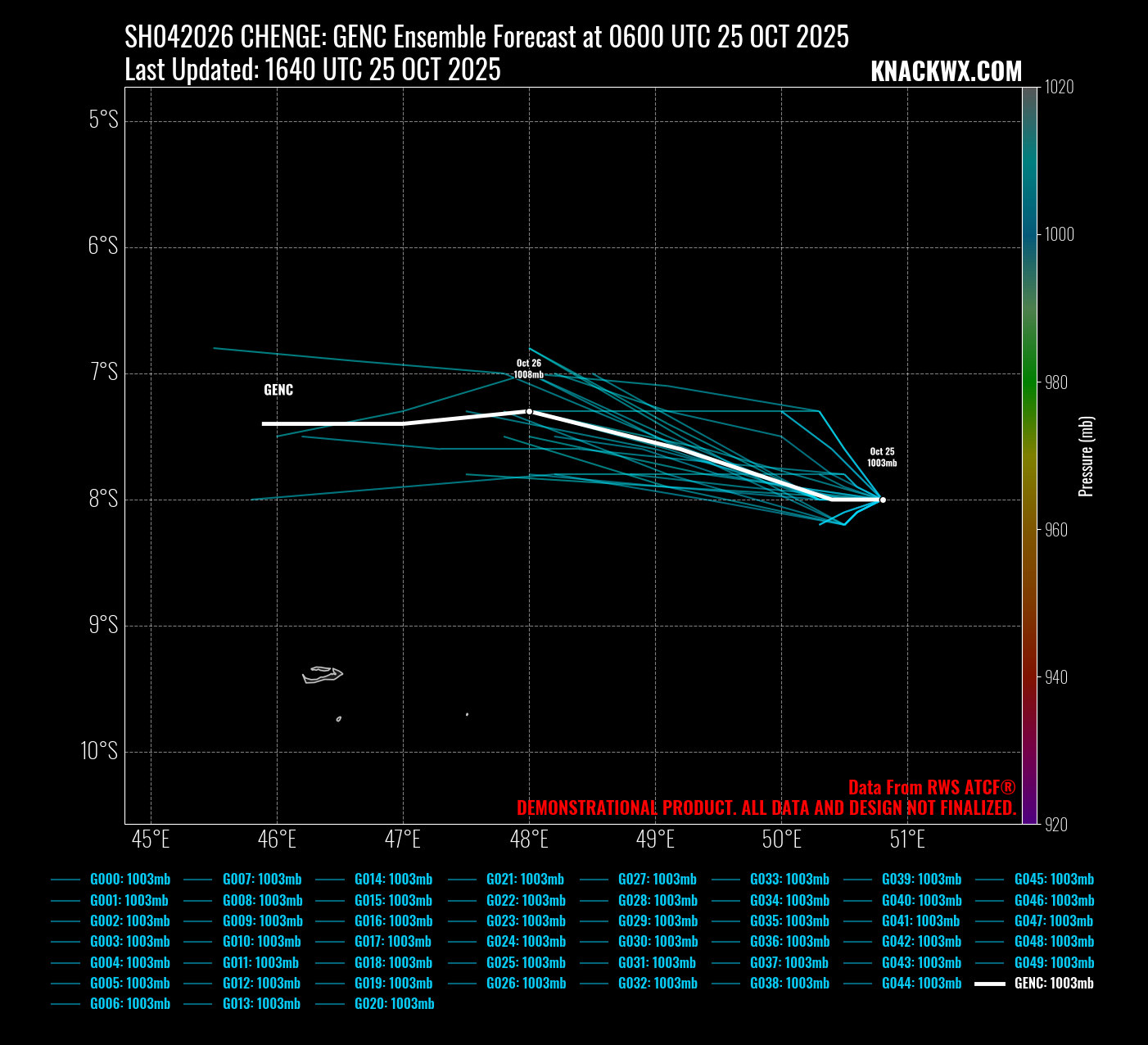Screen dimensions: 1148x1045
Task: Click the large island outline on the map
Action: click(x=321, y=675)
